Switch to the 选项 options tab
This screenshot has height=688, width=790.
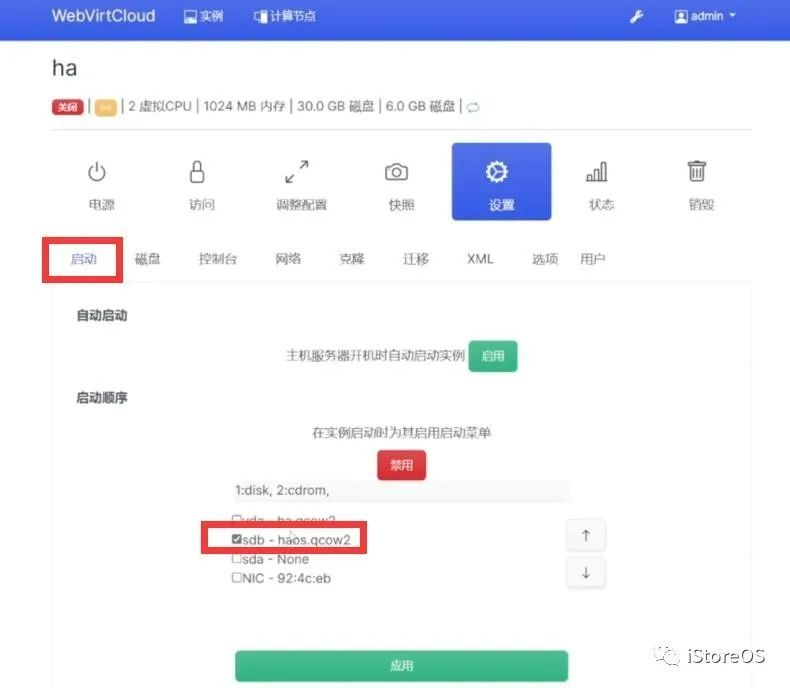(x=545, y=259)
